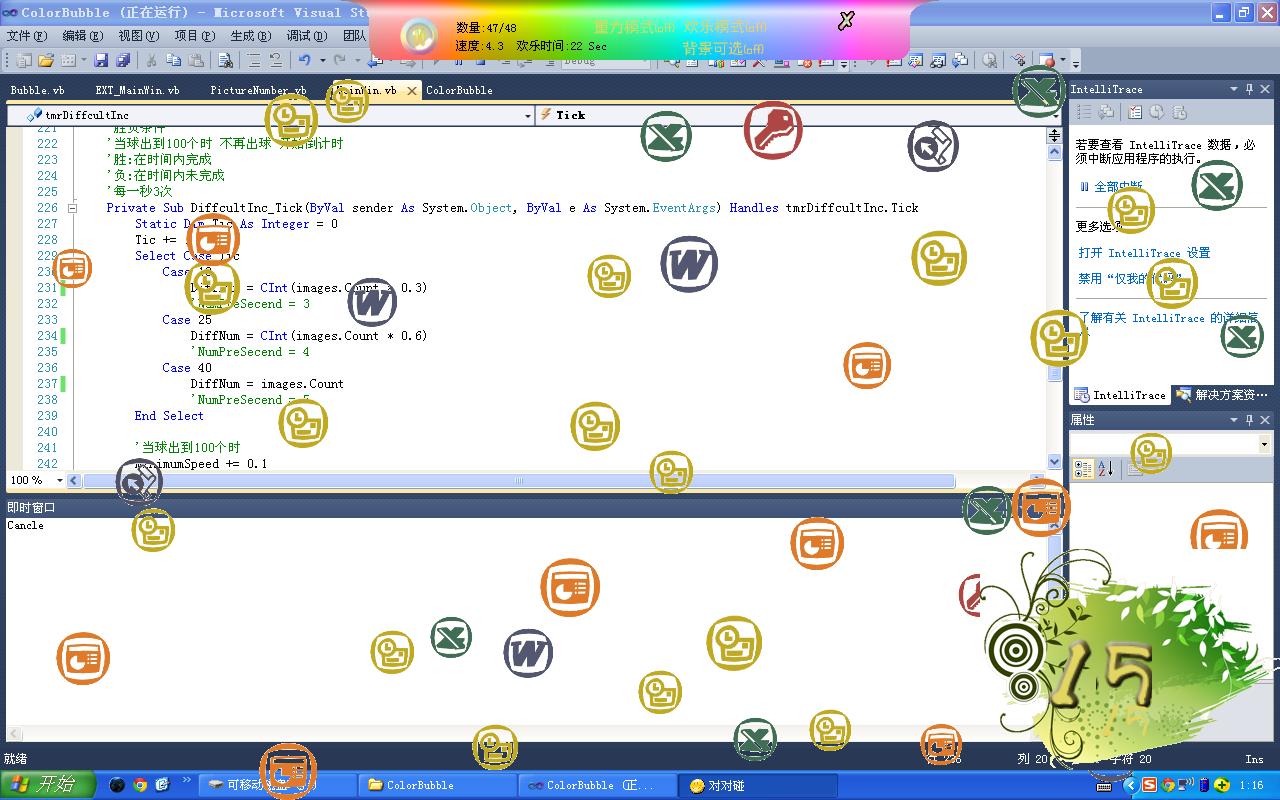Open the ColorBubble document tab
Screen dimensions: 1280x800
tap(459, 90)
